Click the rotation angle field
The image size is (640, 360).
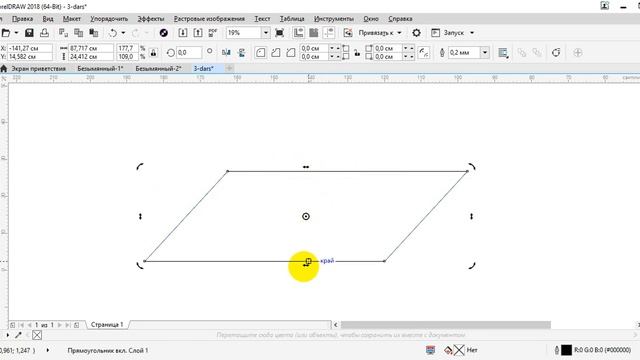(x=189, y=53)
